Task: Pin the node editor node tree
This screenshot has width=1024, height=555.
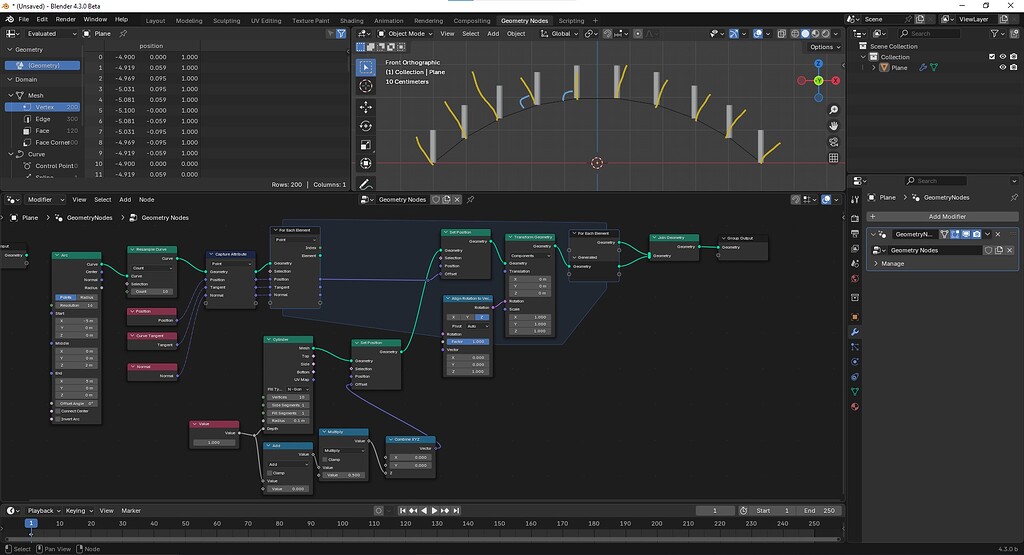Action: click(470, 200)
